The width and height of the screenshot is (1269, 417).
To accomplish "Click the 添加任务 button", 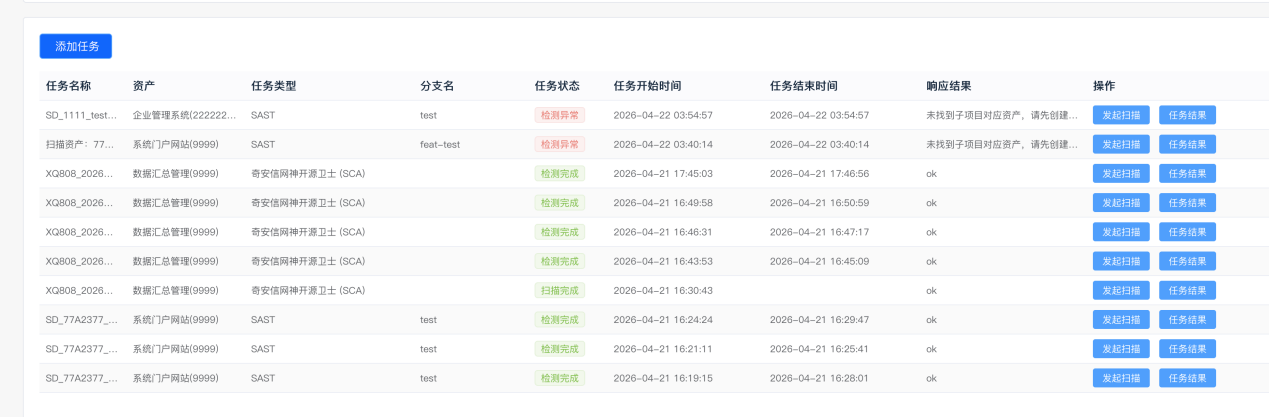I will 76,46.
